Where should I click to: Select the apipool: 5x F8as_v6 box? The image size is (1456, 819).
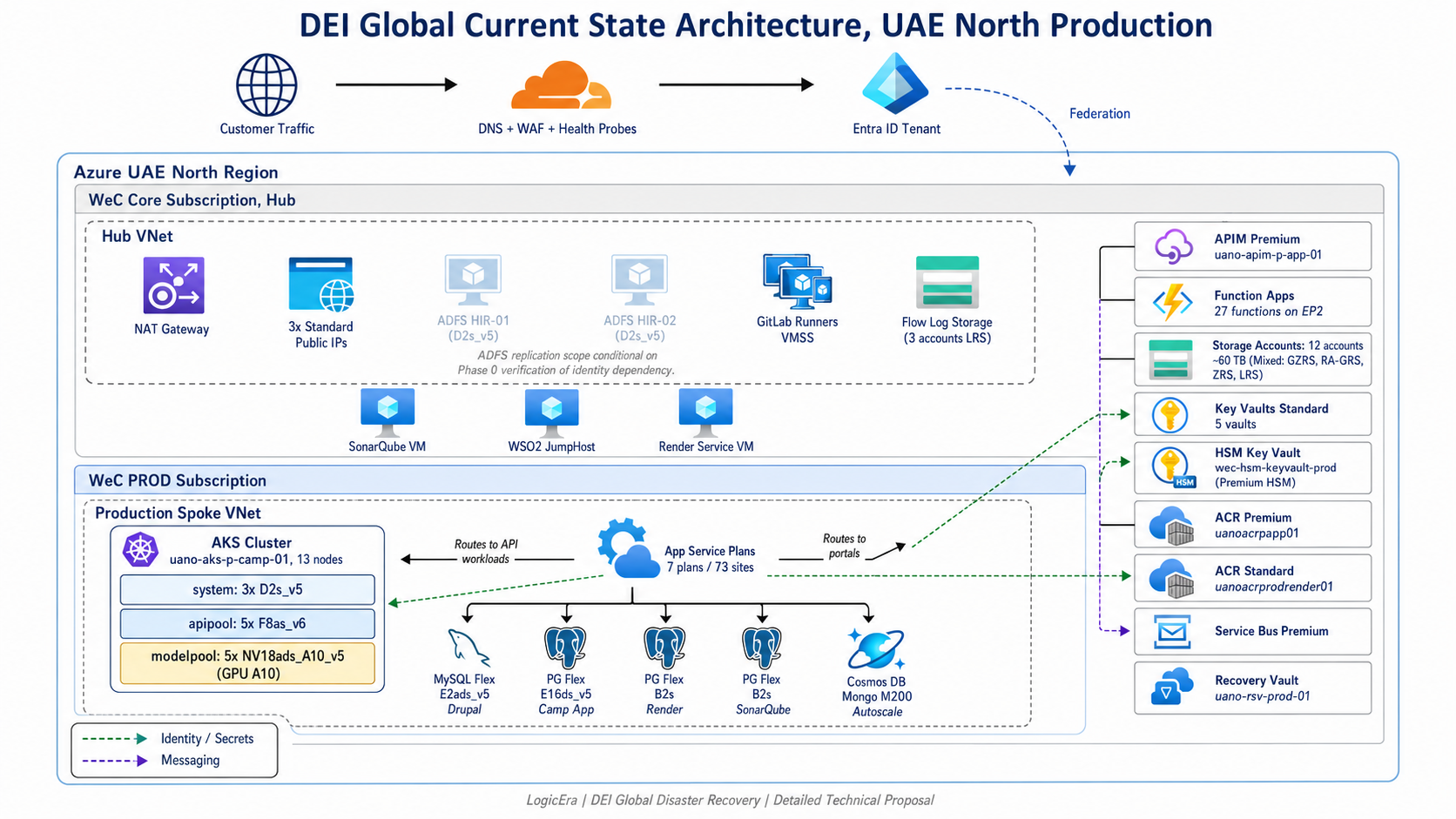tap(247, 623)
